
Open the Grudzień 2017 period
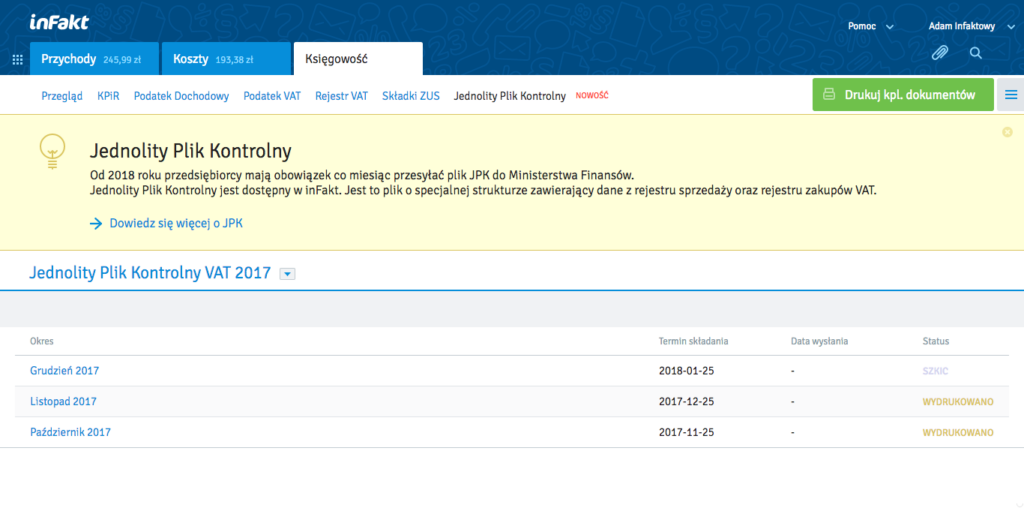tap(65, 371)
